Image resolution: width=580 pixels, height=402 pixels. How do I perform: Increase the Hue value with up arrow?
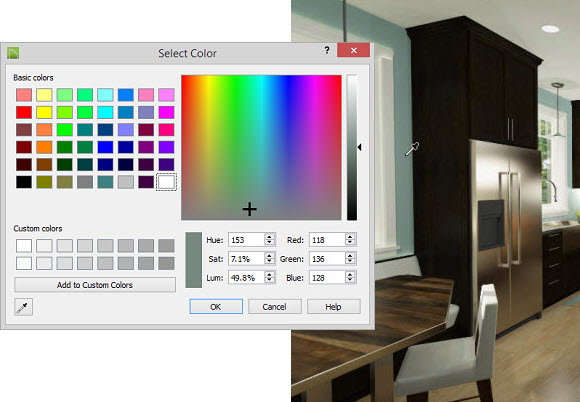click(270, 237)
